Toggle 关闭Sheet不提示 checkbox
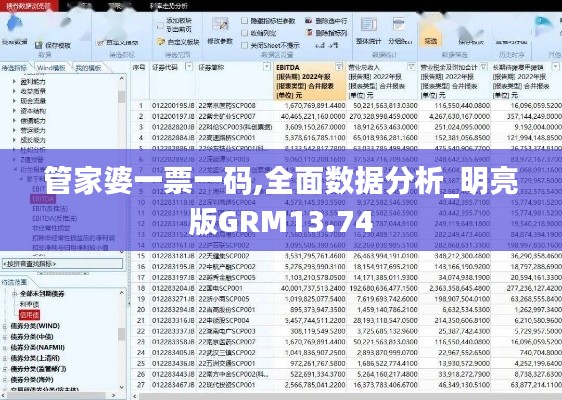The width and height of the screenshot is (562, 400). pyautogui.click(x=245, y=45)
